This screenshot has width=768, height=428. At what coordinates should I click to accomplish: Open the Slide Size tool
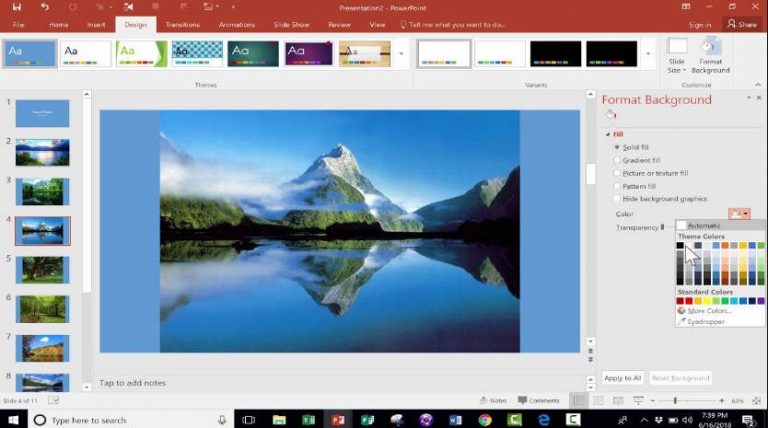(677, 55)
